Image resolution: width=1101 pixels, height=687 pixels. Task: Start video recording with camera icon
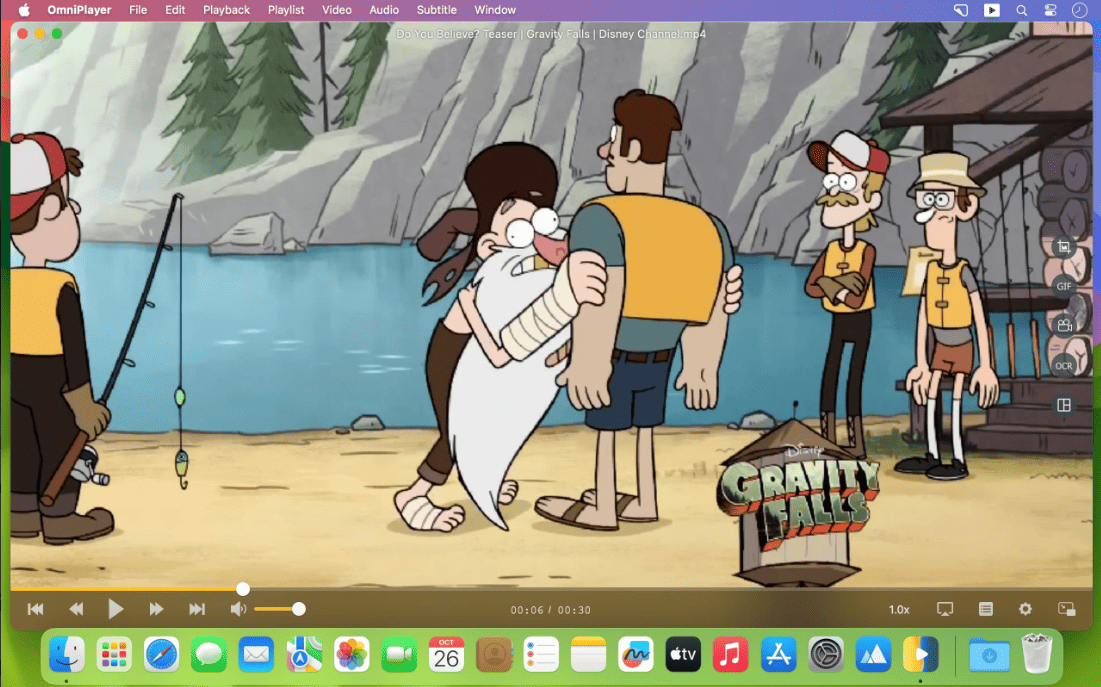[x=1064, y=325]
